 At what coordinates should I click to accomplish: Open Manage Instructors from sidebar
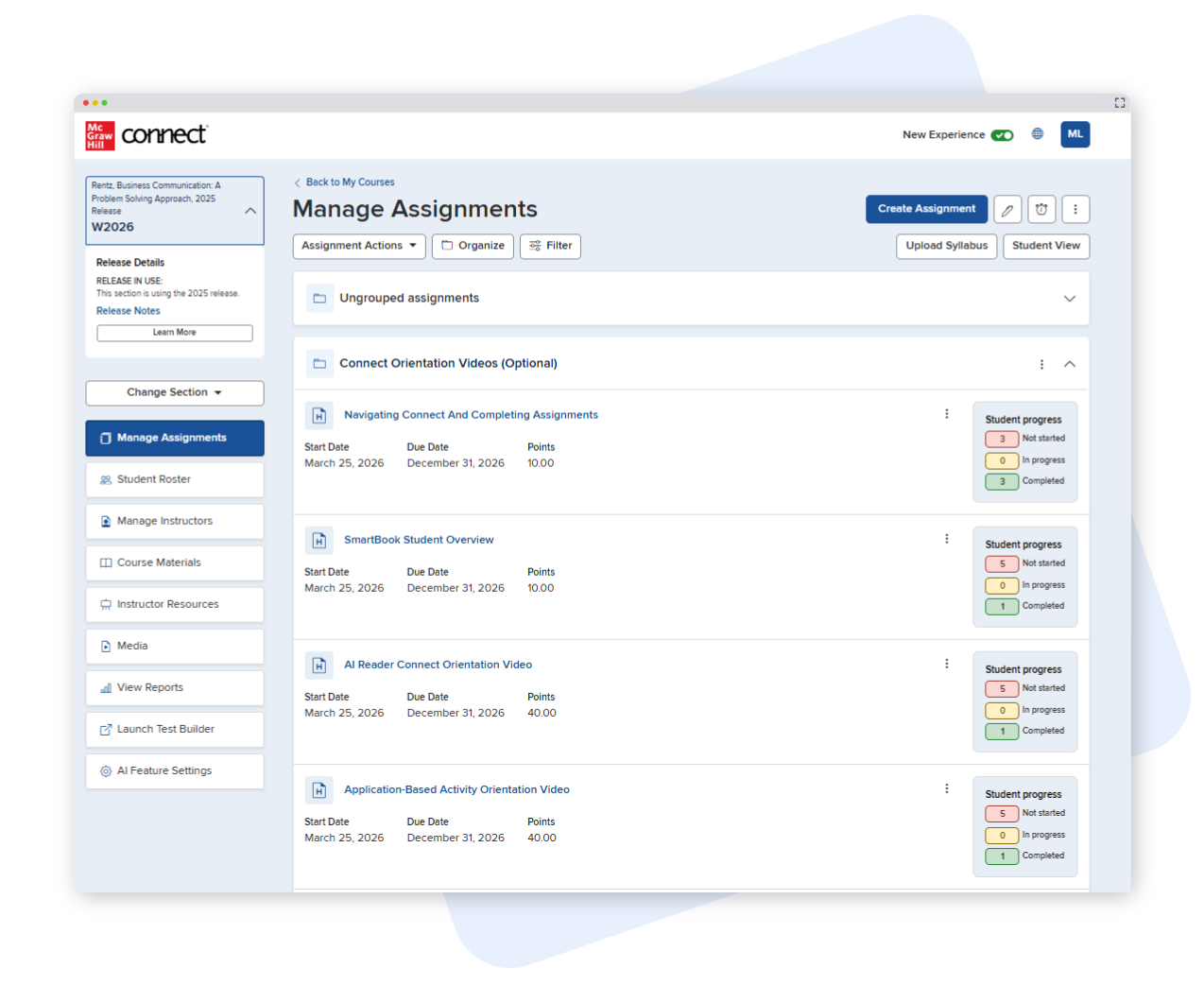click(x=175, y=521)
